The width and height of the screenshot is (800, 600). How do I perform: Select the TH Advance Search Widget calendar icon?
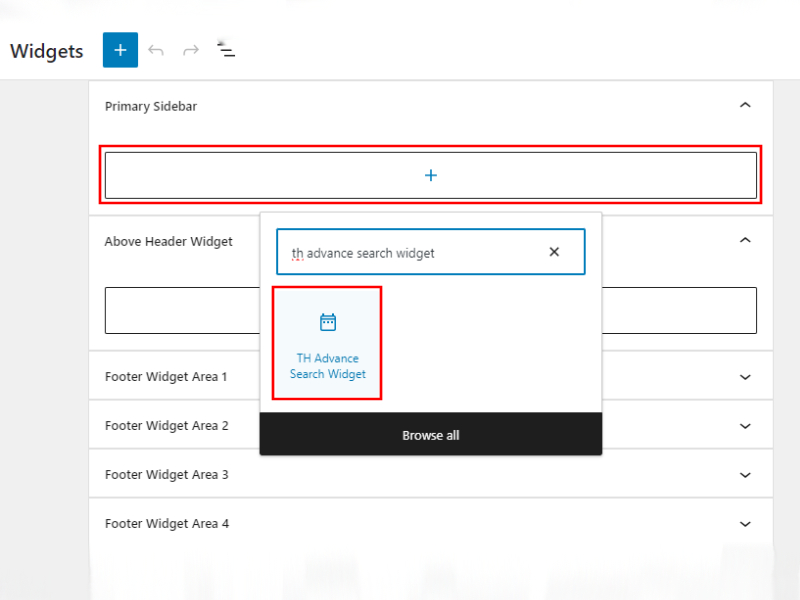coord(327,322)
